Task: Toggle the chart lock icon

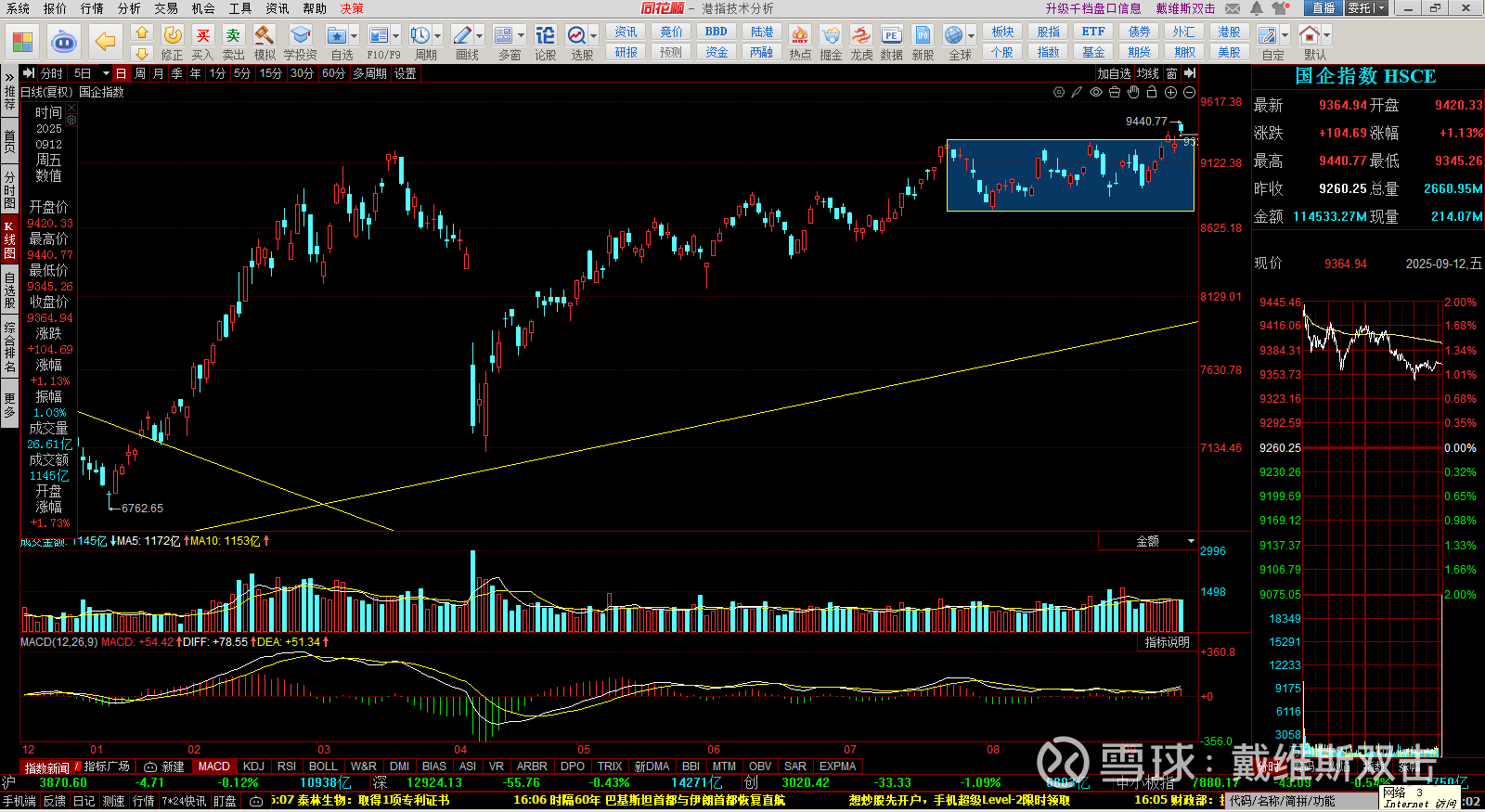Action: 1152,92
